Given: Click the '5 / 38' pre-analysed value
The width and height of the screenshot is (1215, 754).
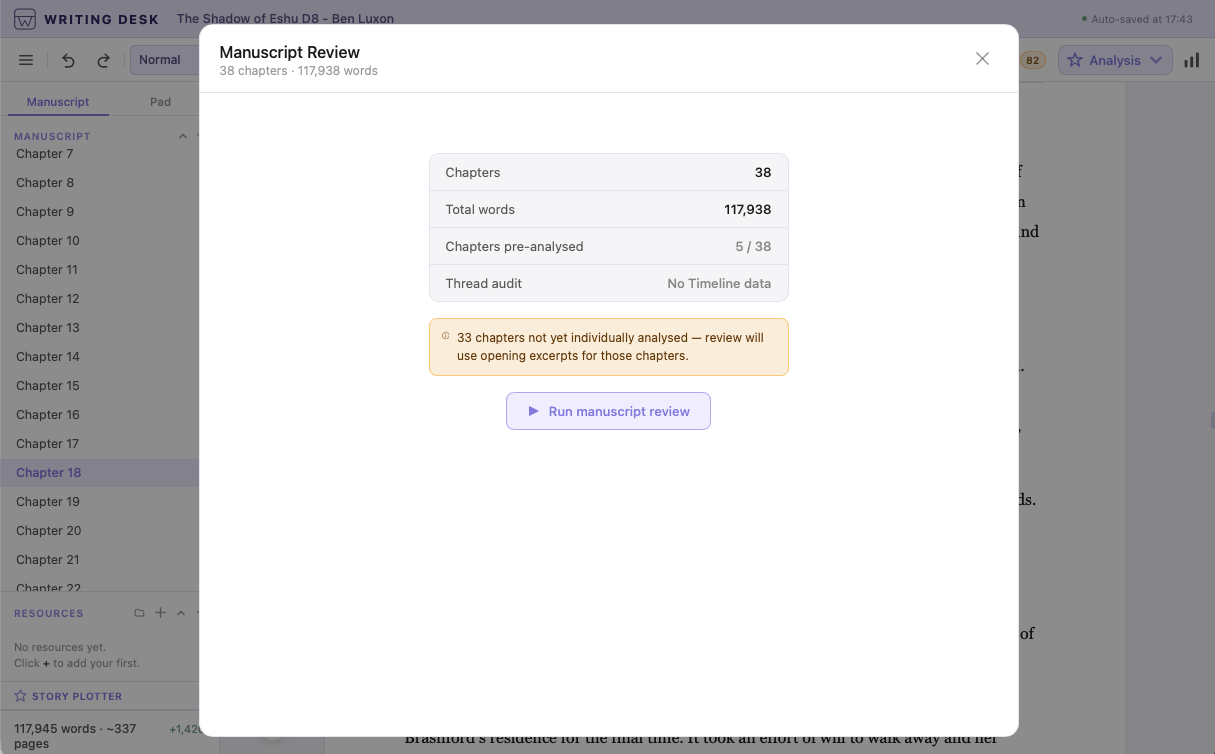Looking at the screenshot, I should [753, 246].
